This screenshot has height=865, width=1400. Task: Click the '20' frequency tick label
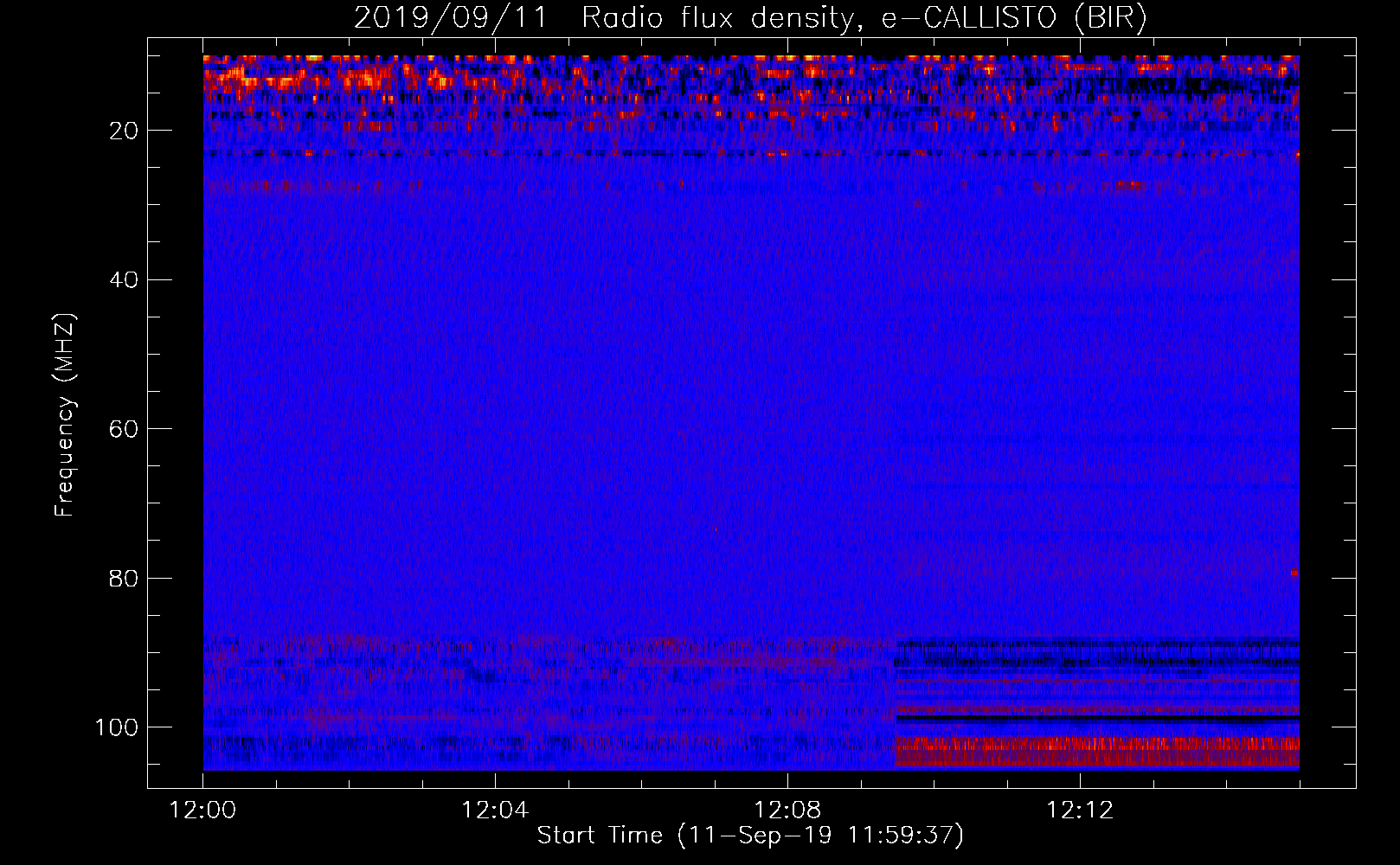pos(124,131)
